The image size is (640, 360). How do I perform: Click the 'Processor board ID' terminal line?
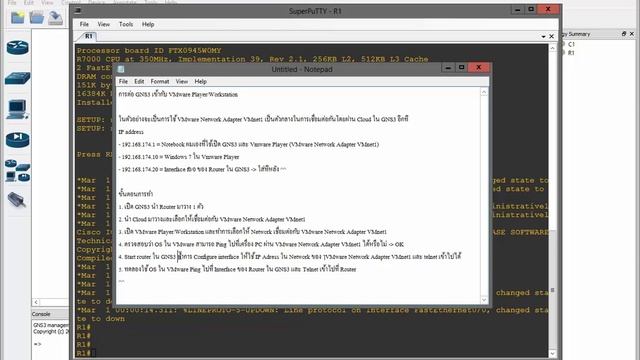(149, 51)
